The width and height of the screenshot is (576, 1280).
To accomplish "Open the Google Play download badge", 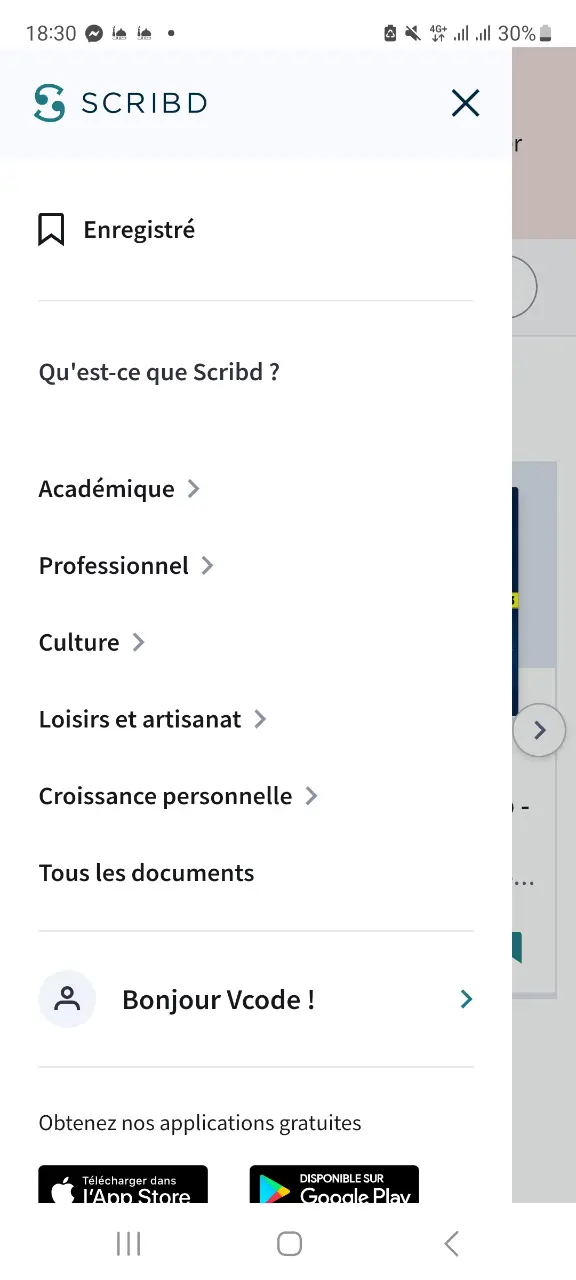I will point(334,1185).
